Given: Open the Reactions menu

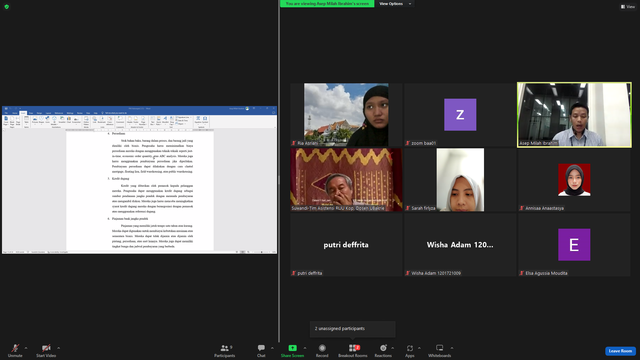Looking at the screenshot, I should pos(383,351).
